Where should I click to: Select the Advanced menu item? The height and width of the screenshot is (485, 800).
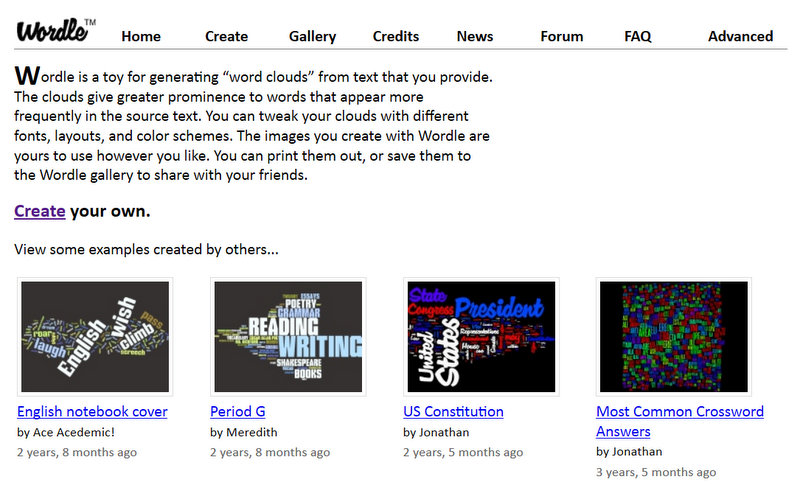tap(740, 36)
